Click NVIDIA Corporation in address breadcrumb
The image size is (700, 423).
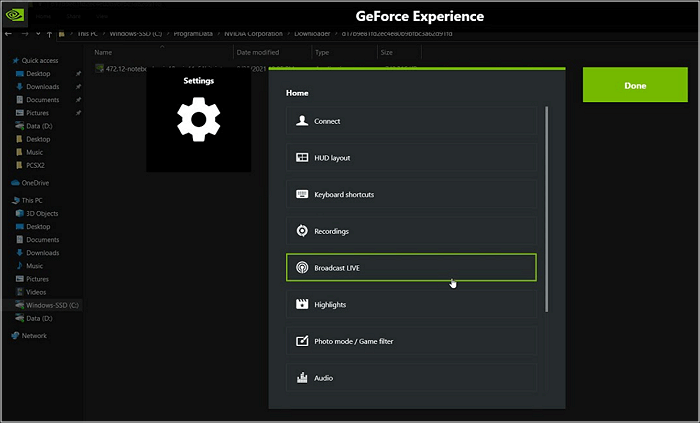pyautogui.click(x=253, y=33)
